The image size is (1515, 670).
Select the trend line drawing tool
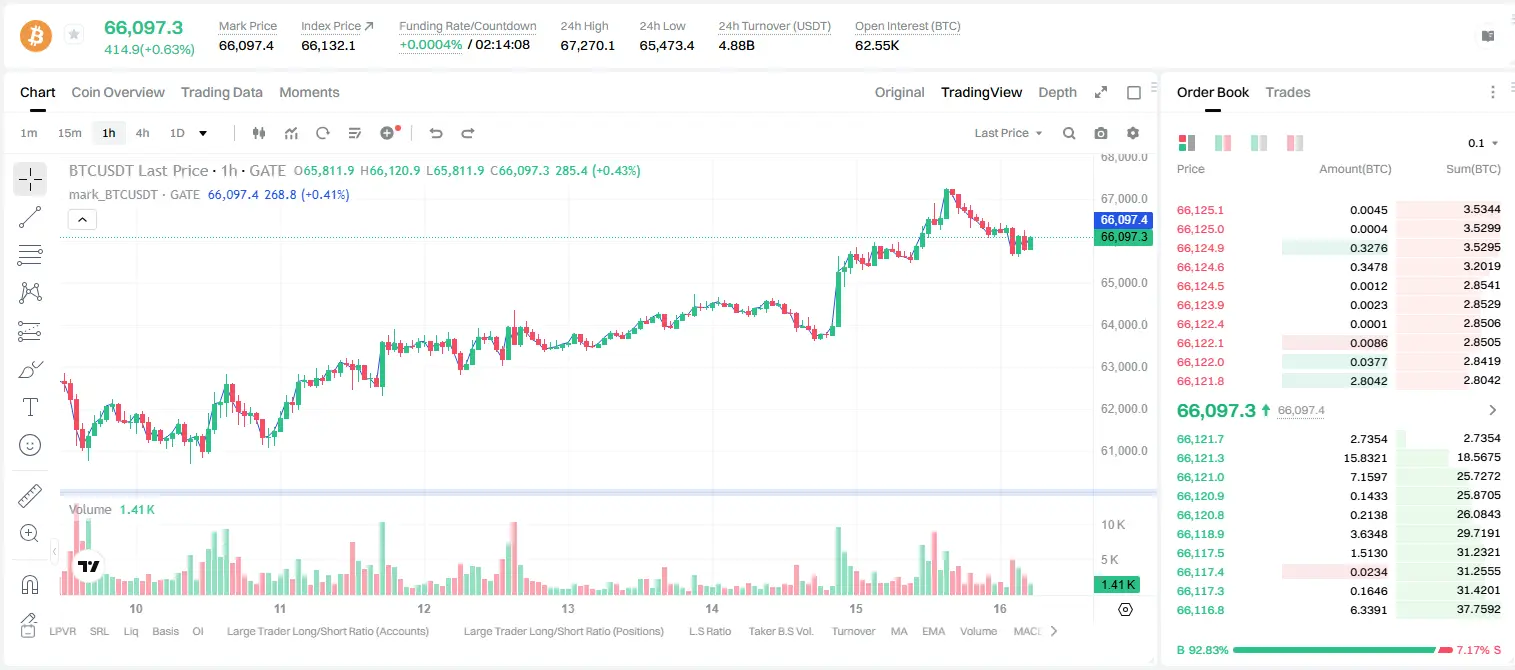click(x=30, y=217)
